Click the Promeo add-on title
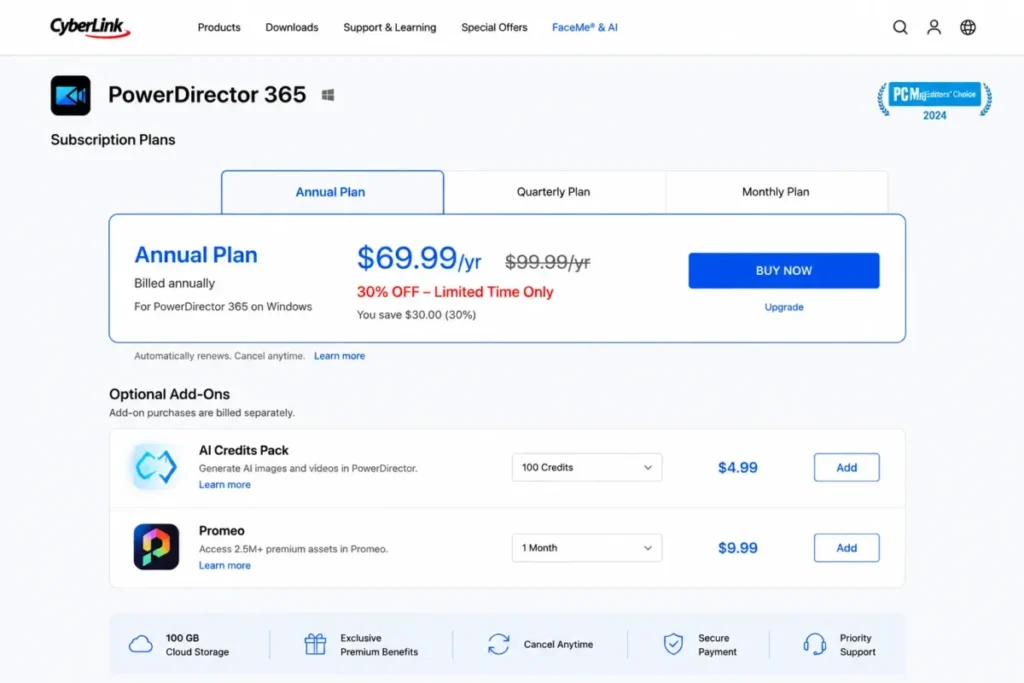The height and width of the screenshot is (683, 1024). click(x=221, y=531)
